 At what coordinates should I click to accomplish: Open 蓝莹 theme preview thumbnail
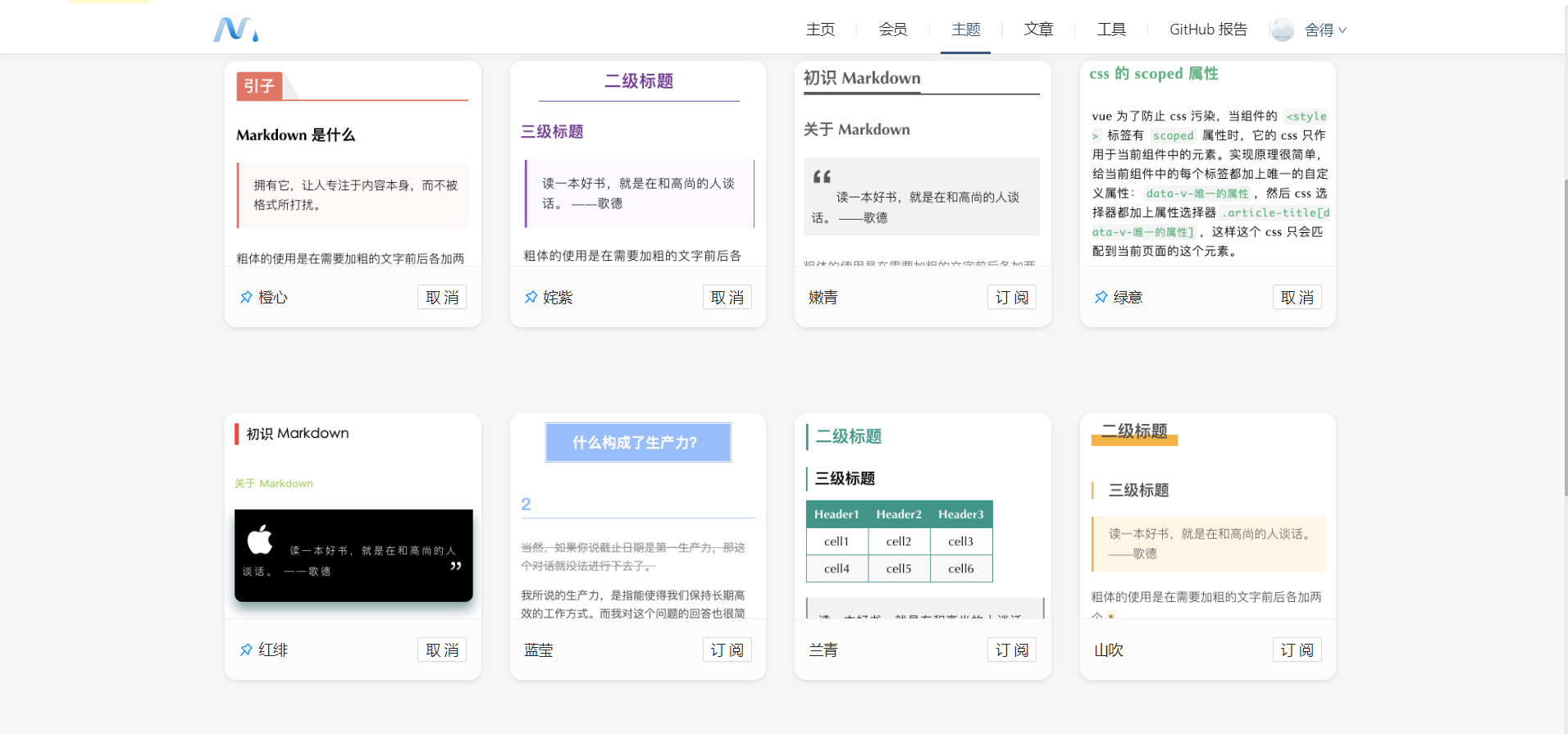[x=638, y=516]
